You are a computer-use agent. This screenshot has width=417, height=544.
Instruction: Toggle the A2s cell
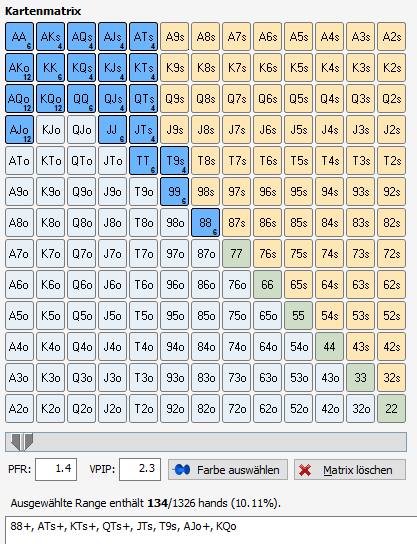(391, 36)
